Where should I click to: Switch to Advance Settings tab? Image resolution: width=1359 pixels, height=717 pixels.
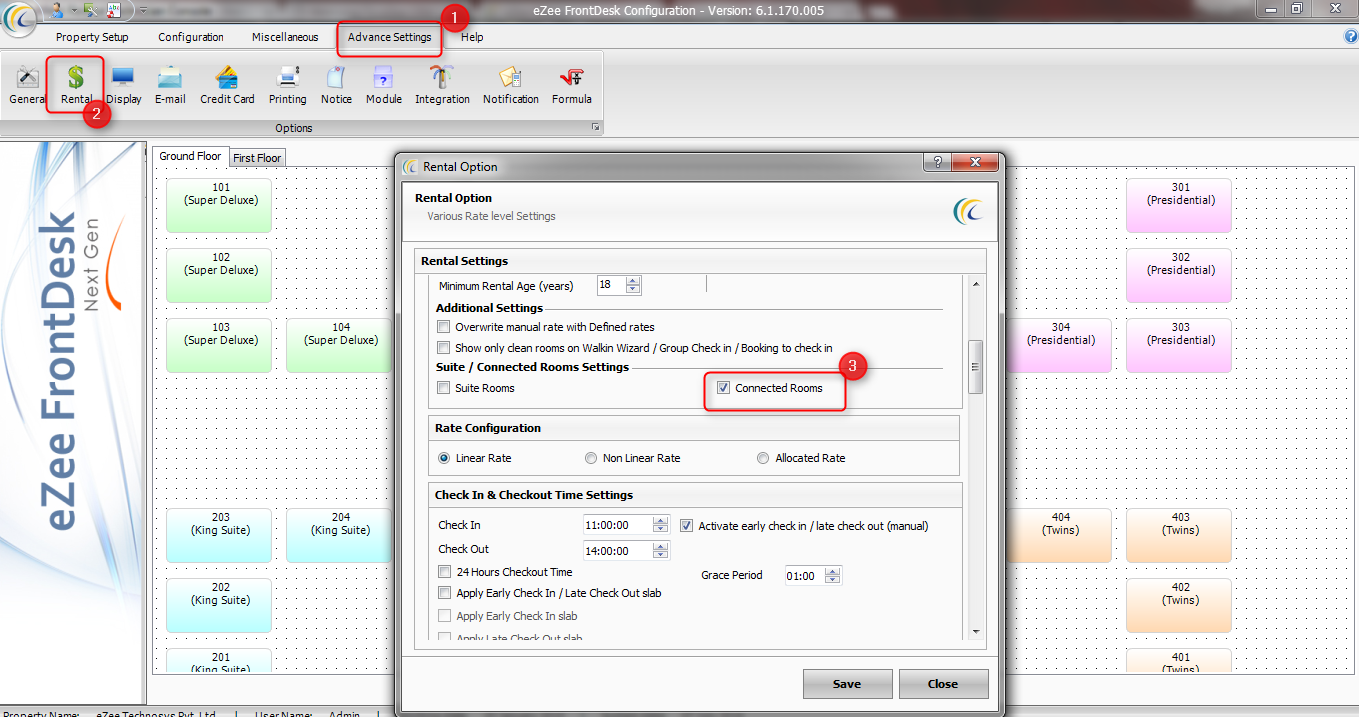coord(390,37)
